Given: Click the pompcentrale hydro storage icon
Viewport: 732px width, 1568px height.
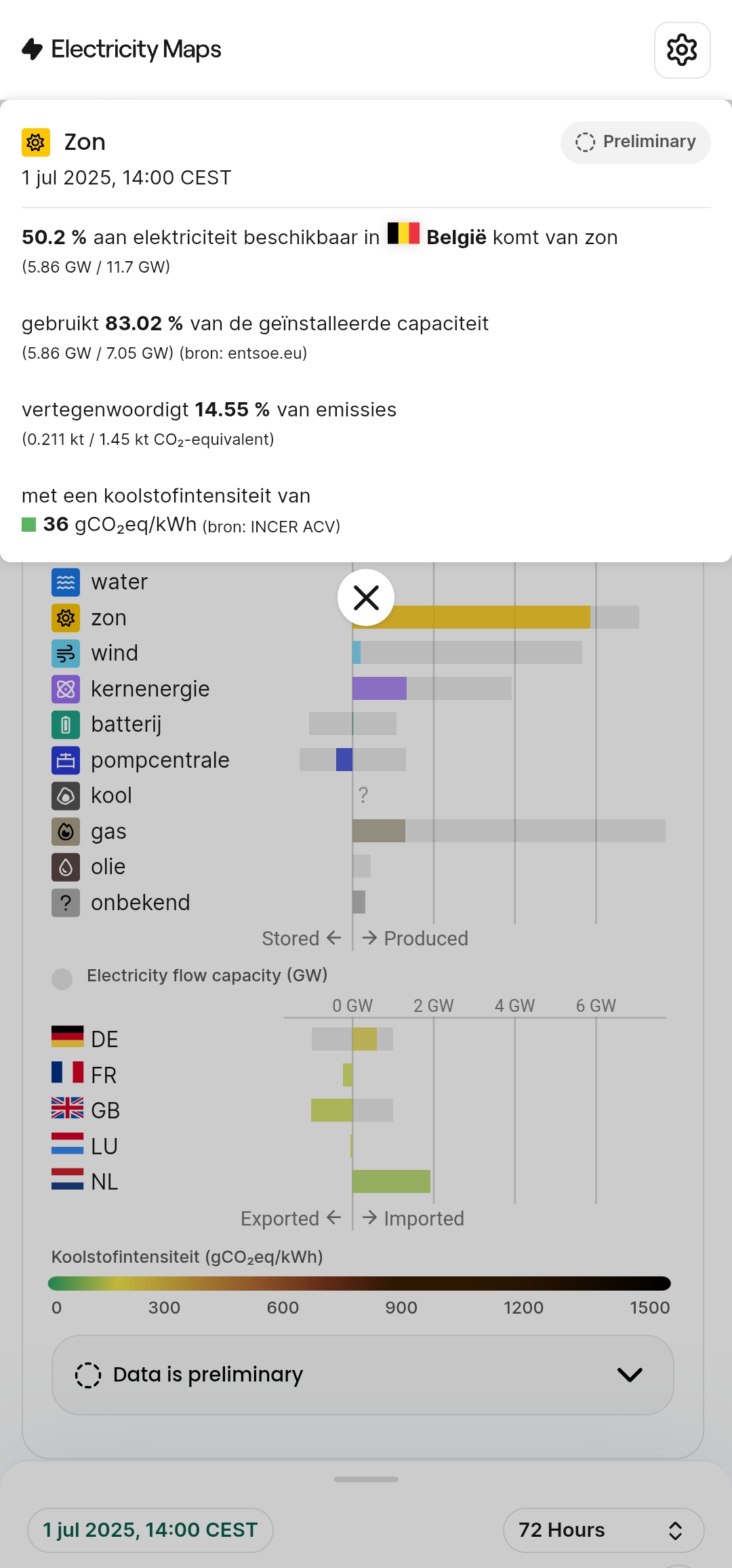Looking at the screenshot, I should pyautogui.click(x=66, y=760).
